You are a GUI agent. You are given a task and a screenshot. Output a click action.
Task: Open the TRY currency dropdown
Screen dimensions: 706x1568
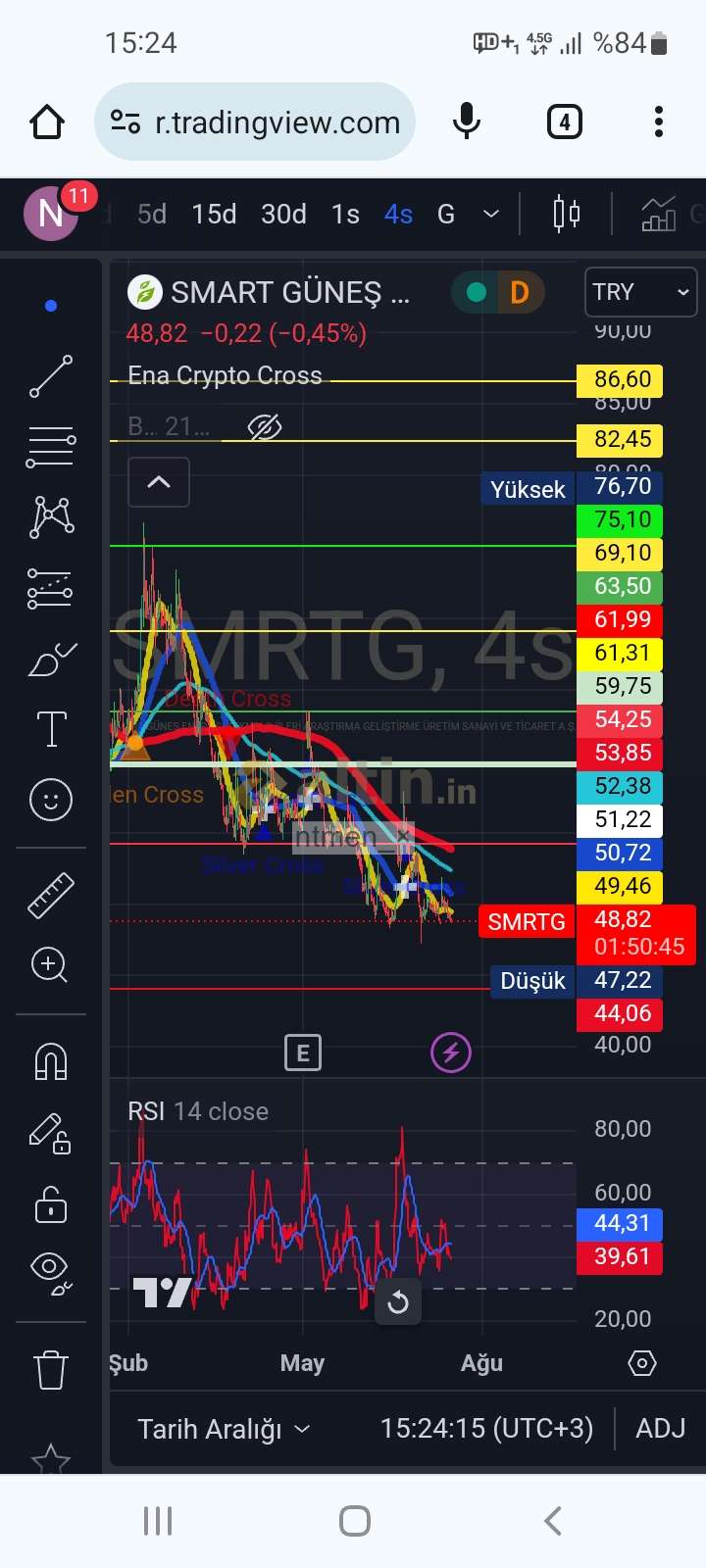click(640, 292)
